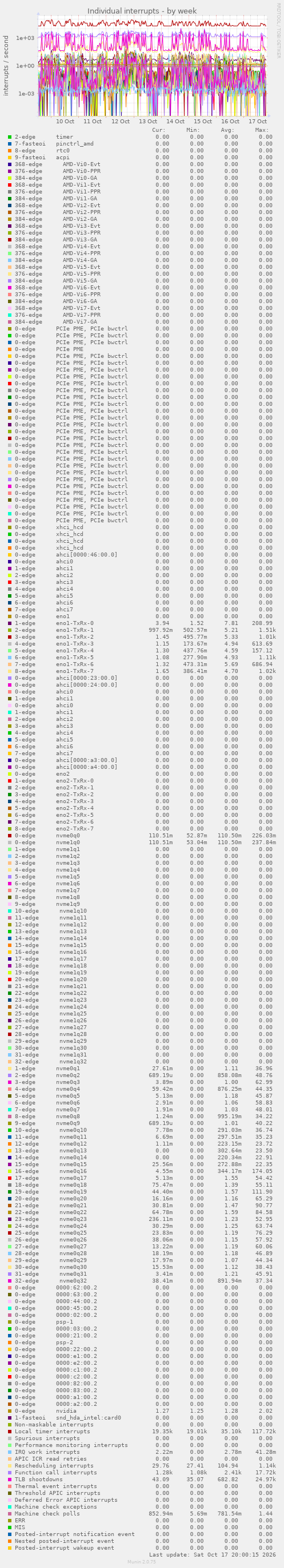Click the Max: column header
The width and height of the screenshot is (284, 1568).
[x=262, y=130]
